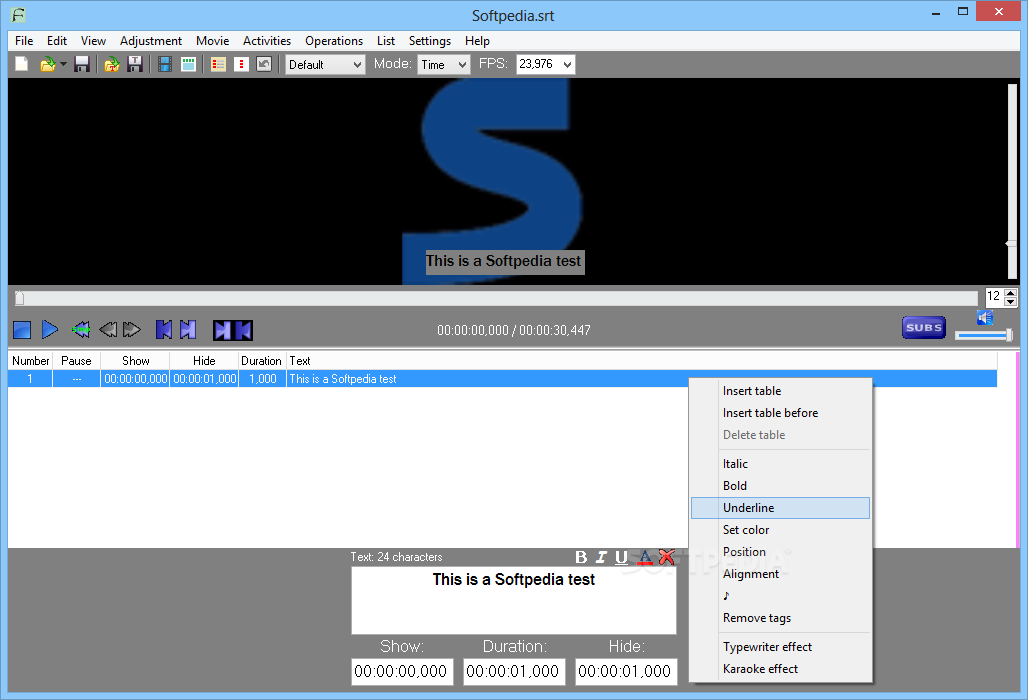Choose Set color from context menu
1028x700 pixels.
point(780,530)
